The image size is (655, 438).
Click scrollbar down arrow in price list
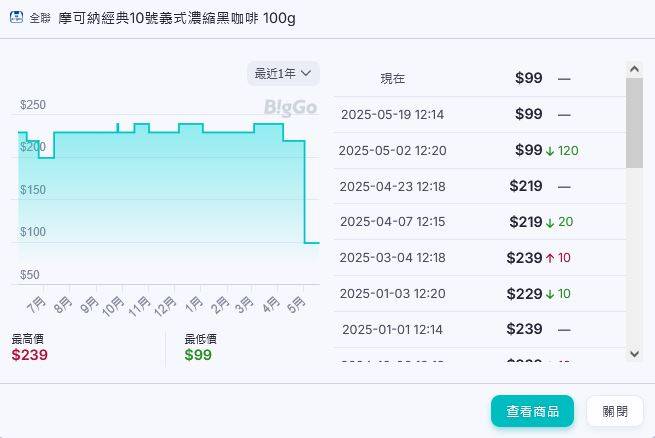(x=634, y=353)
